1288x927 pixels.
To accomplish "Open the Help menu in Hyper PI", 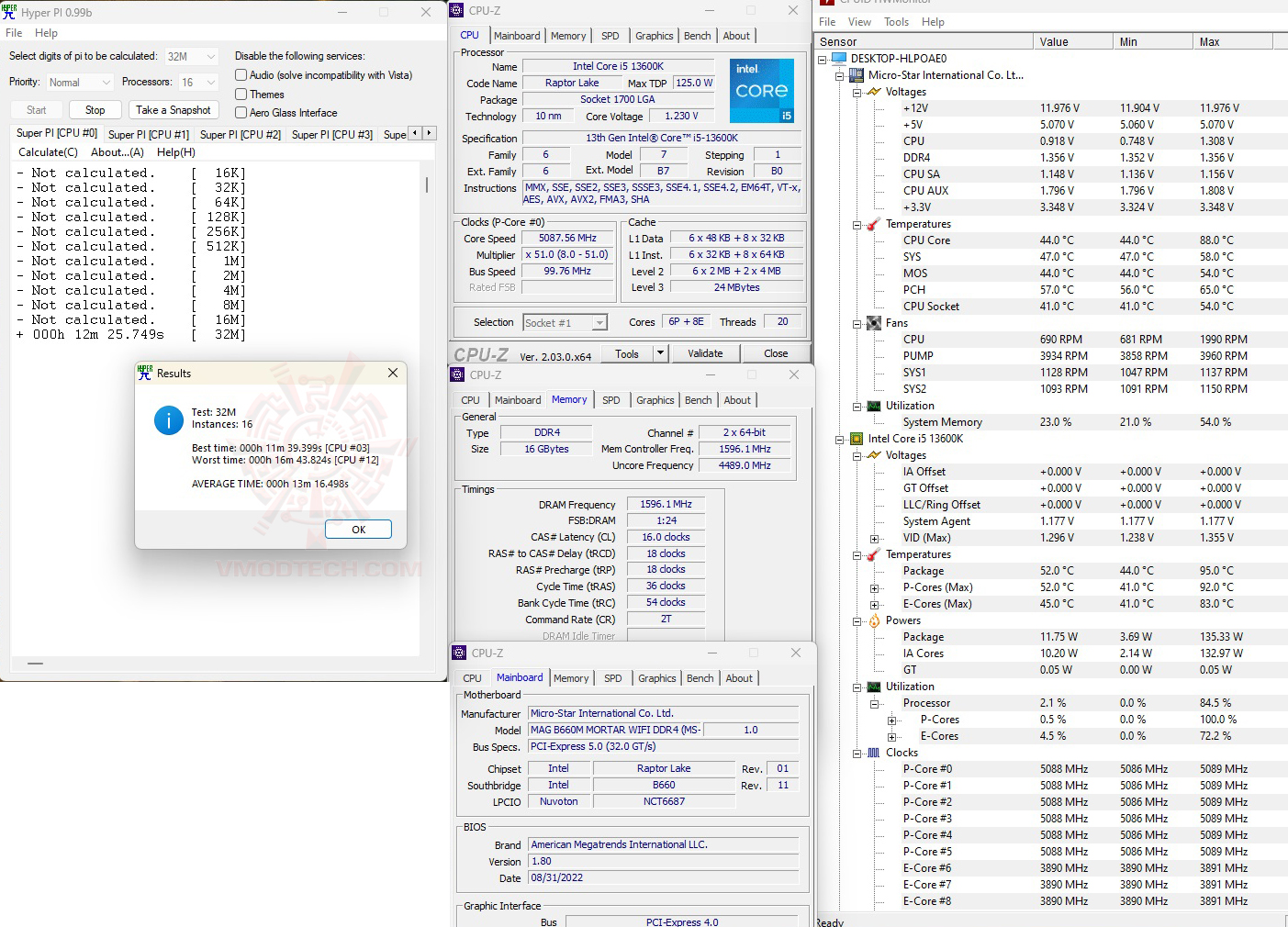I will click(46, 33).
